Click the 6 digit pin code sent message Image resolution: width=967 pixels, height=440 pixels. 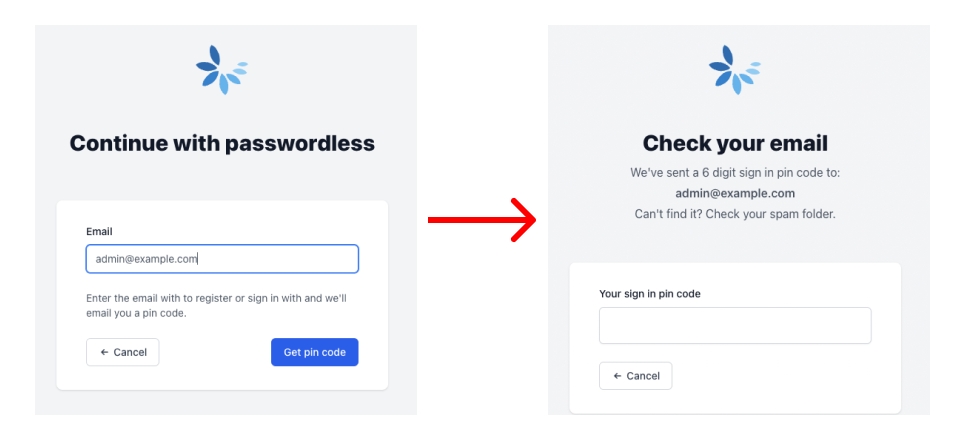(x=735, y=173)
